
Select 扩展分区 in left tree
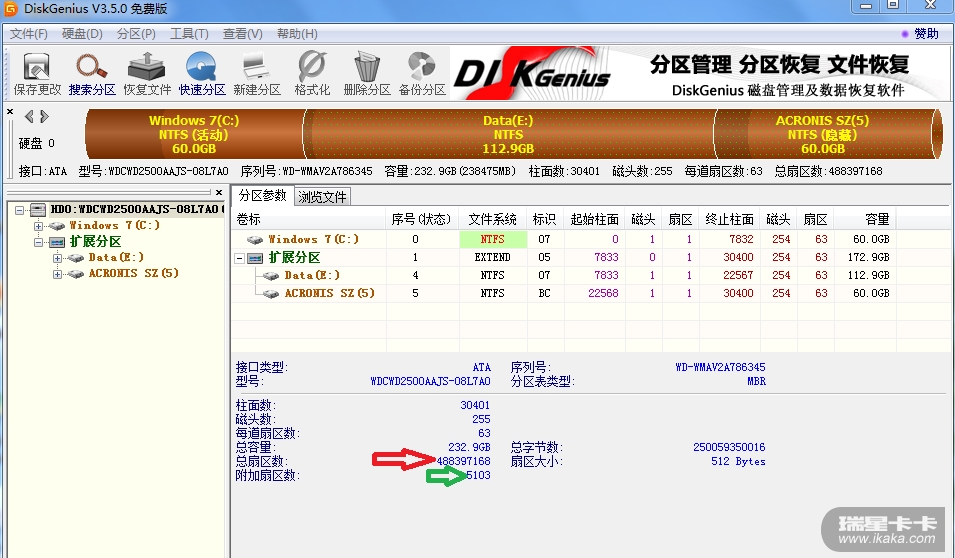coord(95,242)
